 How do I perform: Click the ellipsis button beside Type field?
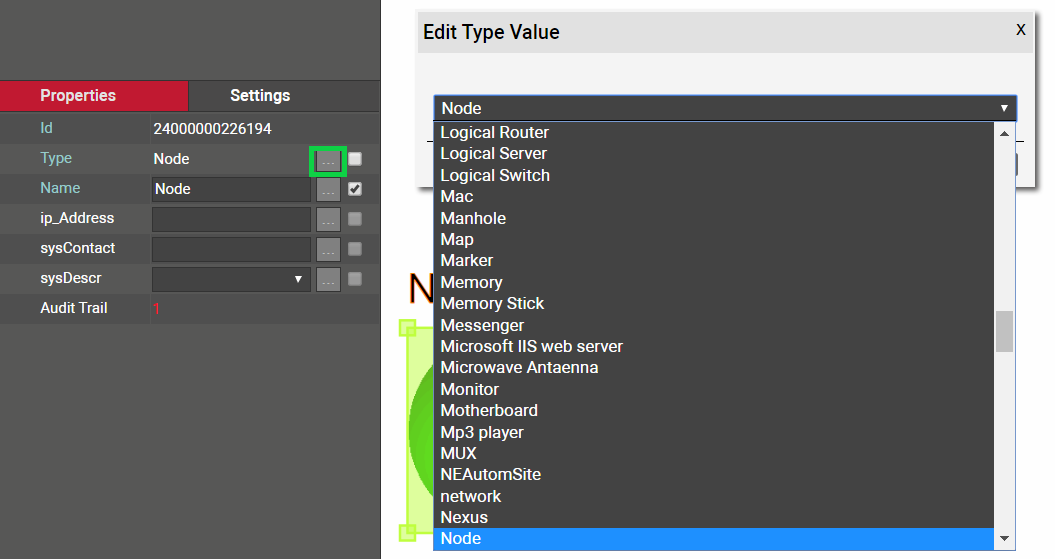click(x=328, y=160)
